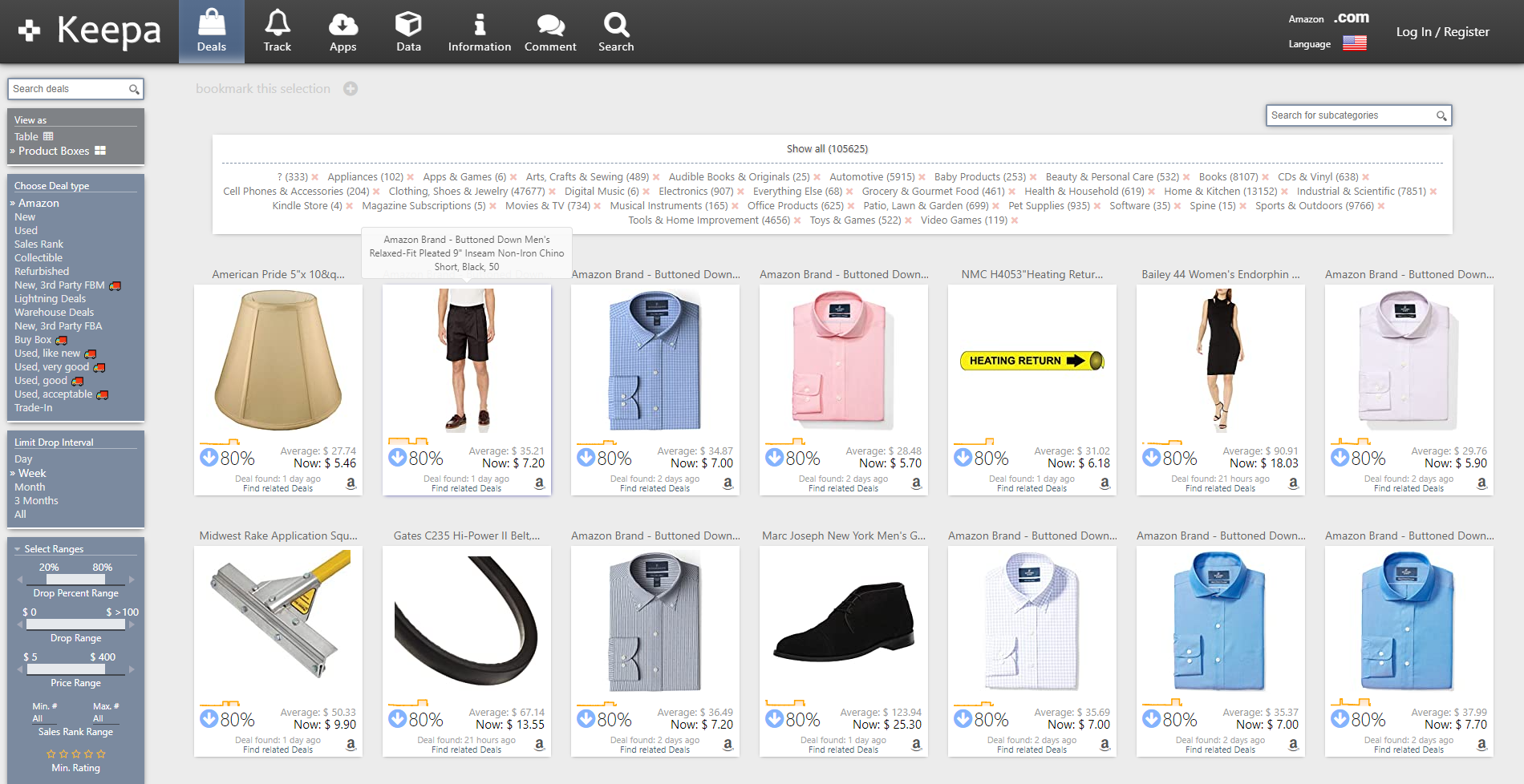
Task: Click the Drop Range slider bar
Action: point(75,624)
